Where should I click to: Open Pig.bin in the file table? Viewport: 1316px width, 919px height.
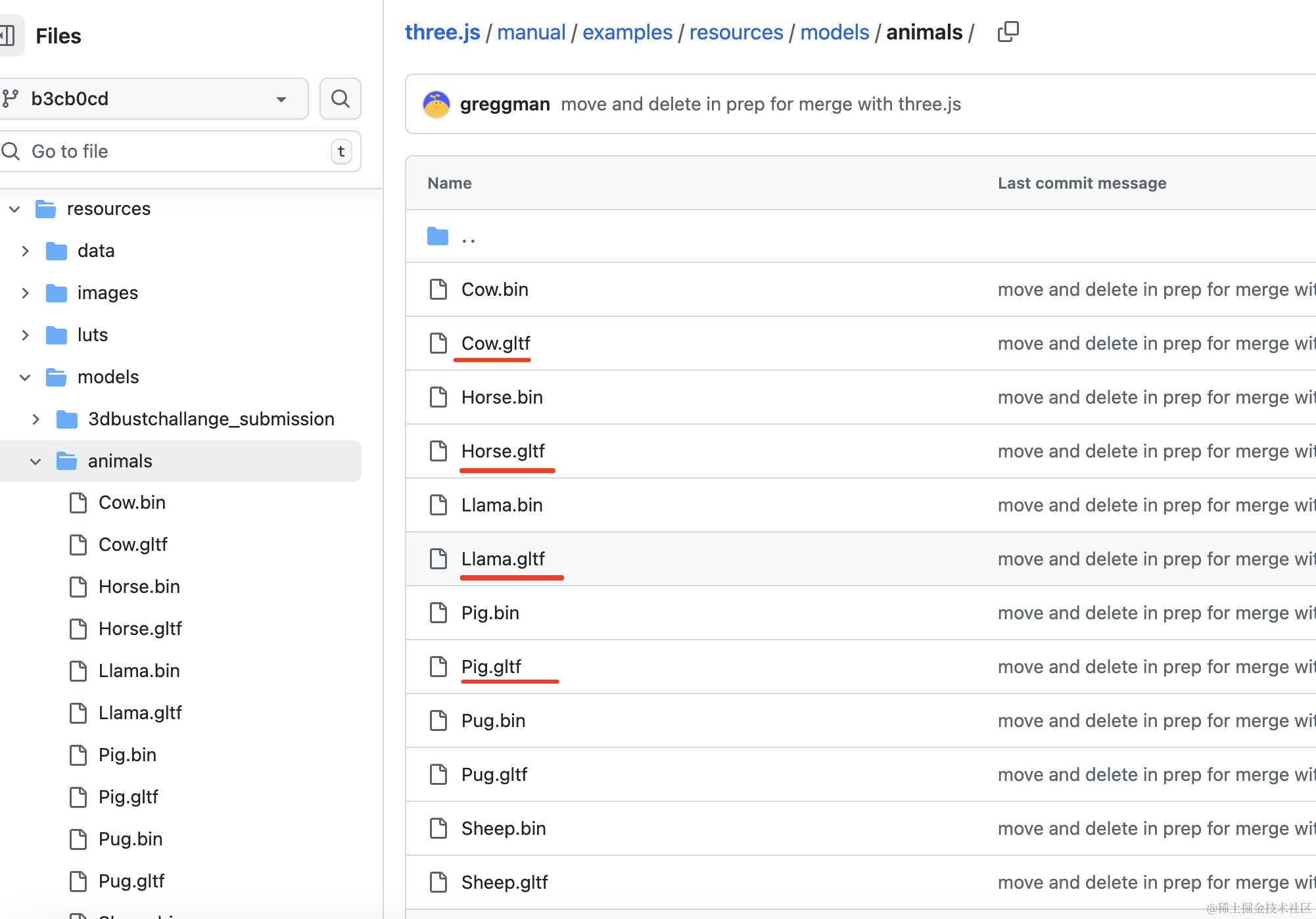490,613
